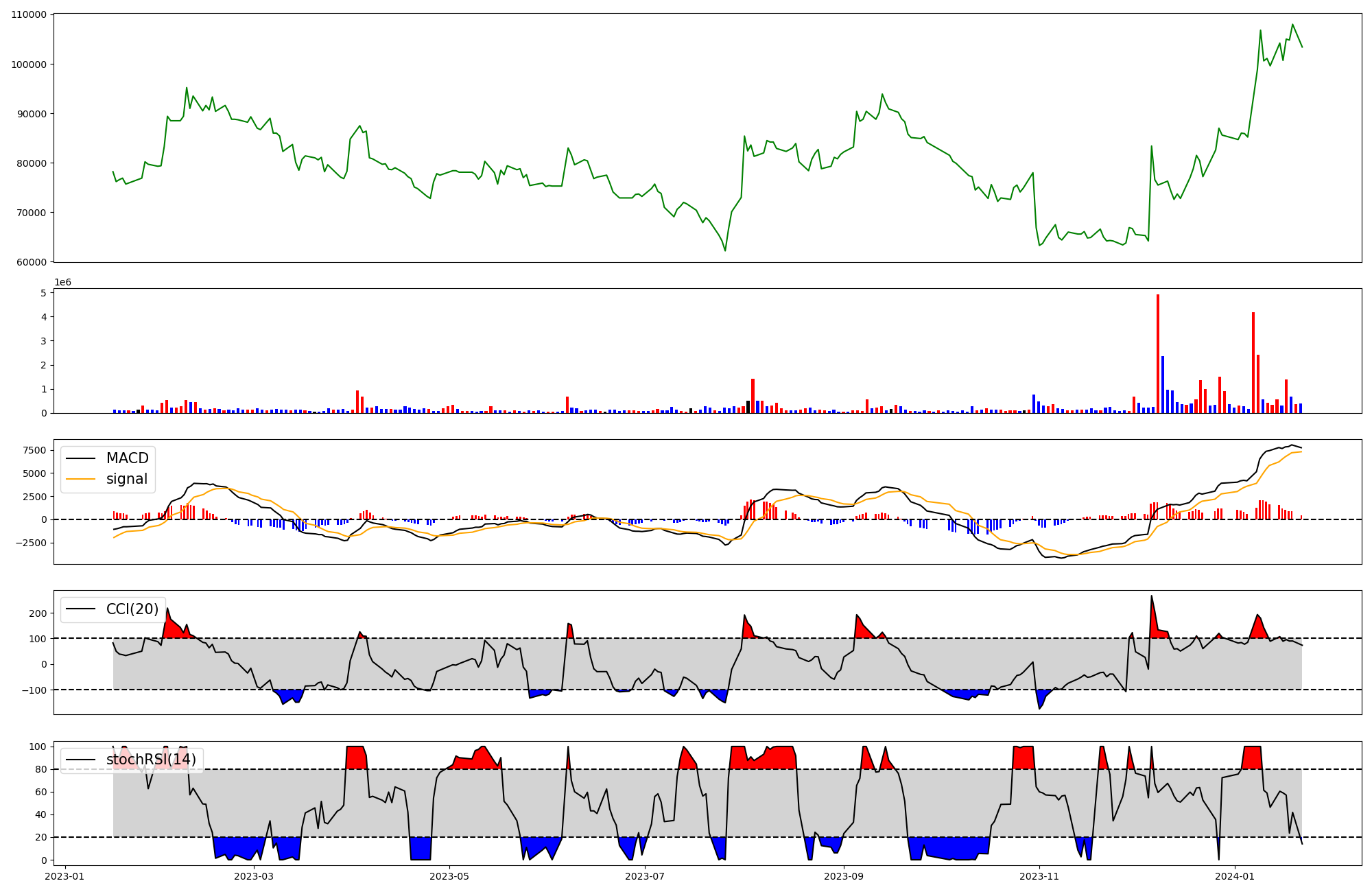Viewport: 1372px width, 892px height.
Task: Click the tallest red volume bar
Action: point(1158,353)
